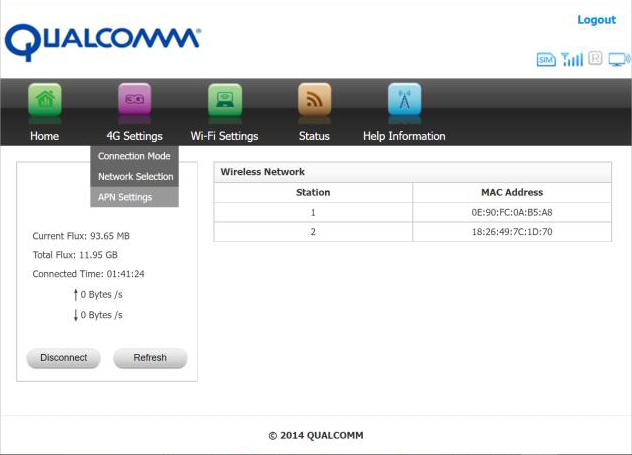Open the Home menu label
Screen dimensions: 632x455
pos(45,136)
